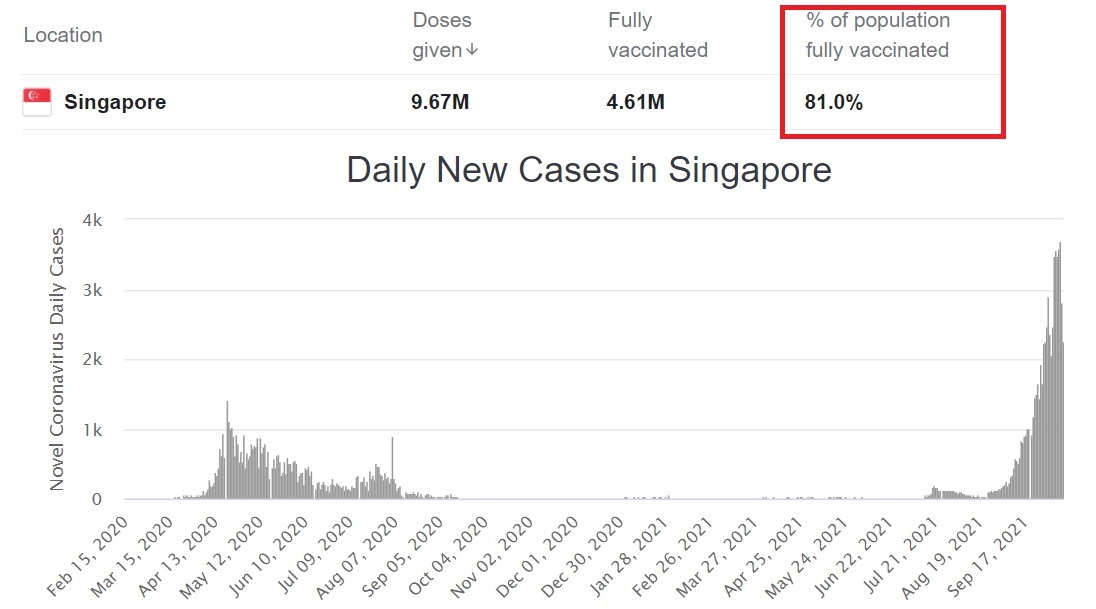
Task: Click the Sep 17, 2021 date label
Action: tap(988, 556)
